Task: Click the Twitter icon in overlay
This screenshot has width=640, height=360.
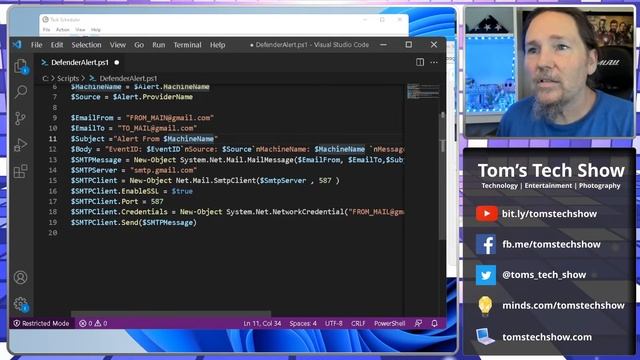Action: 486,275
